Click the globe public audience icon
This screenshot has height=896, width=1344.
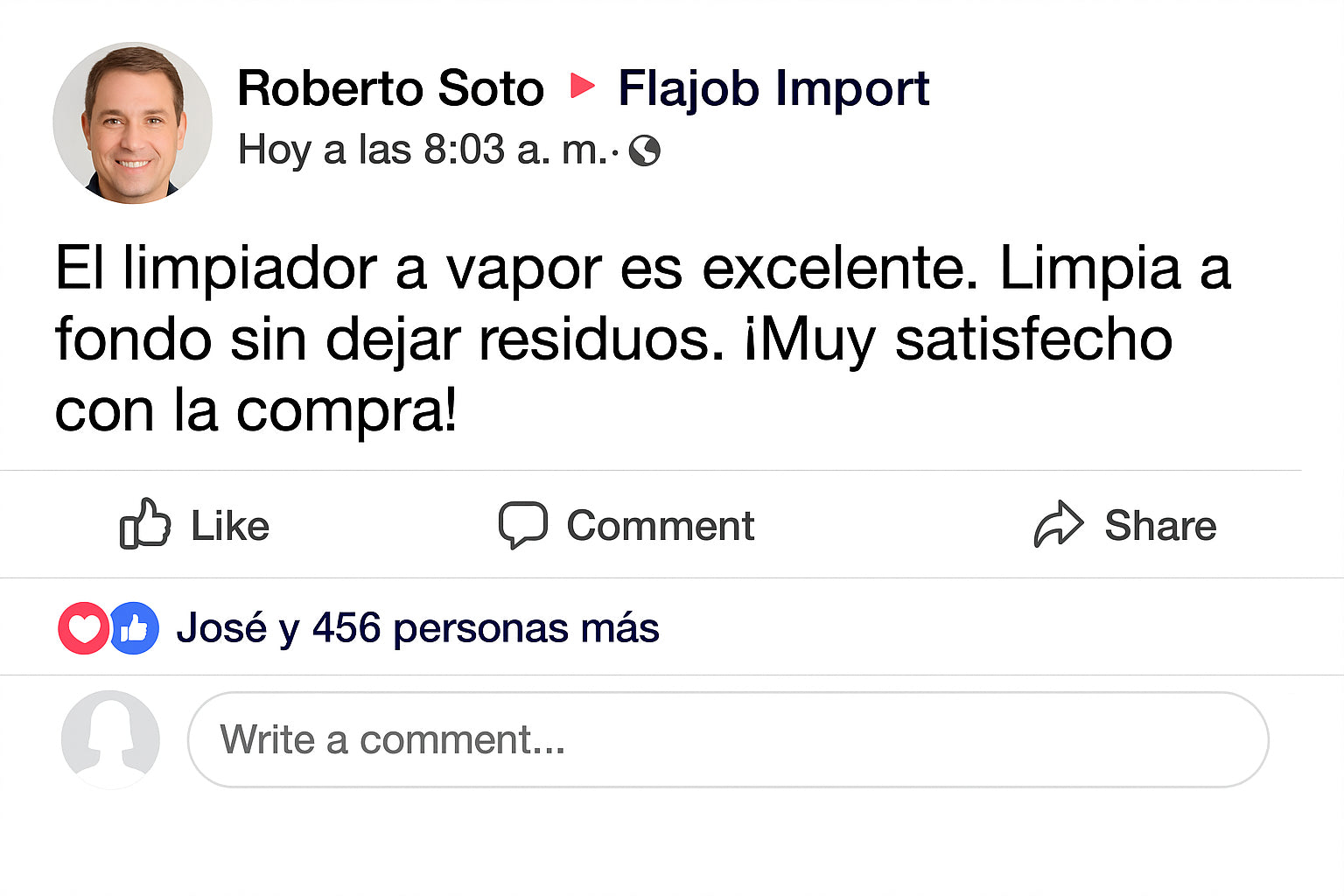point(645,151)
